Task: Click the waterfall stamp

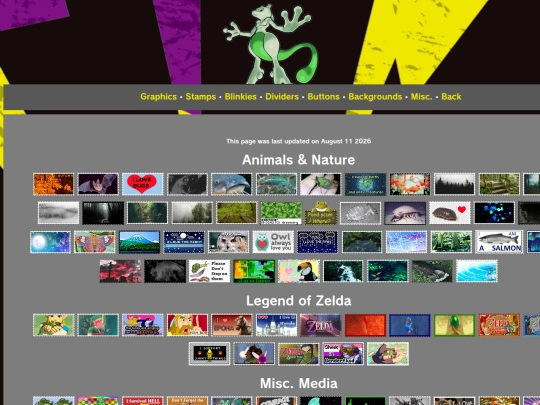Action: [x=343, y=271]
